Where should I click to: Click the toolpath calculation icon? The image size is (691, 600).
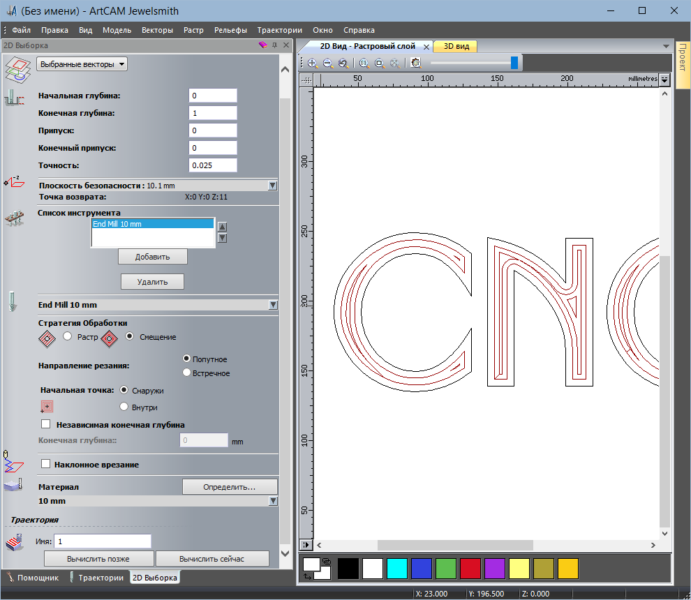pos(15,541)
